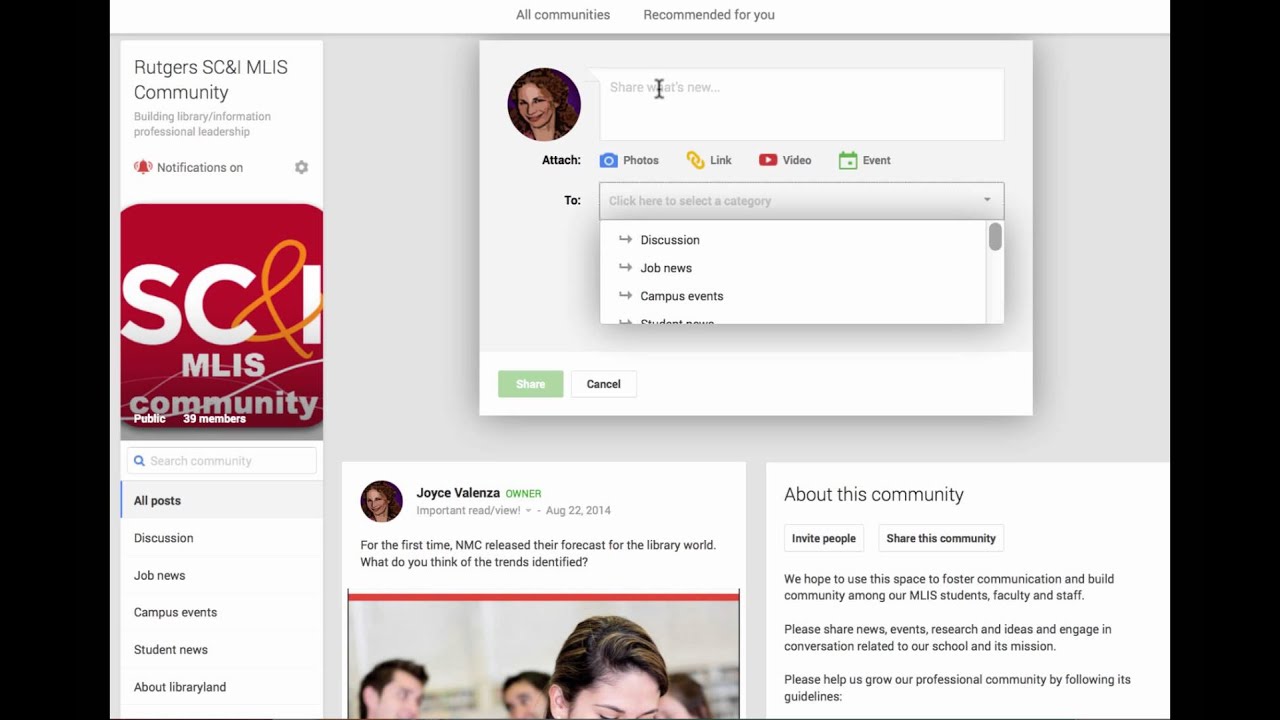Switch to Recommended for you tab
Viewport: 1280px width, 720px height.
pos(709,15)
